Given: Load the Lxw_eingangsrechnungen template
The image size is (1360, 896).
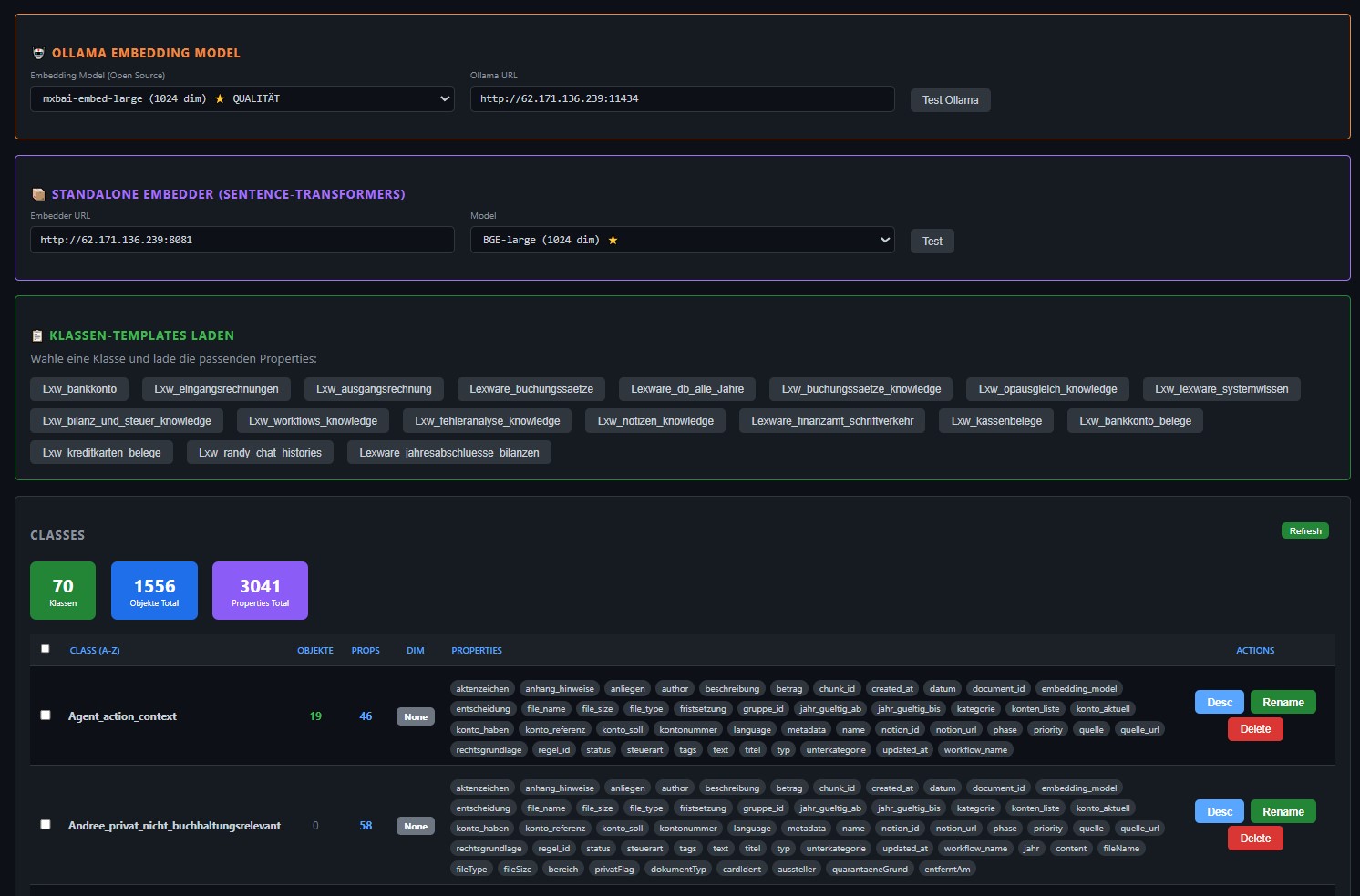Looking at the screenshot, I should point(216,389).
